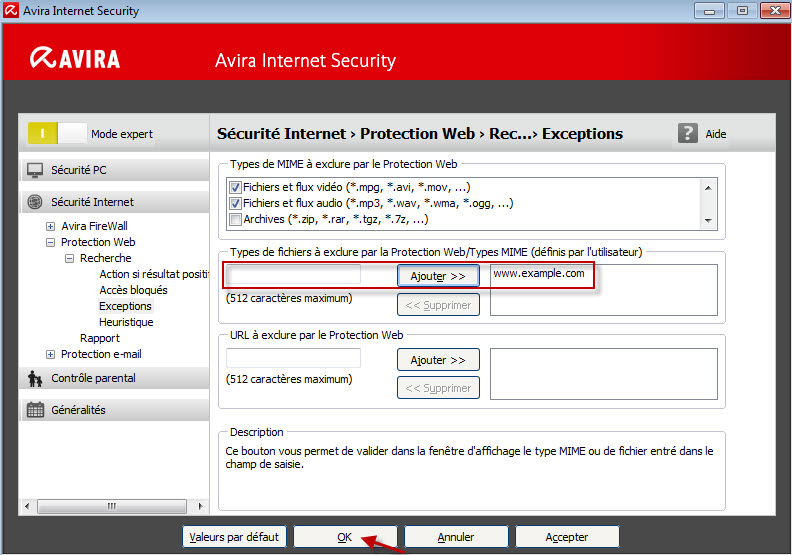Click the Annuler button
The height and width of the screenshot is (555, 792).
pos(456,537)
